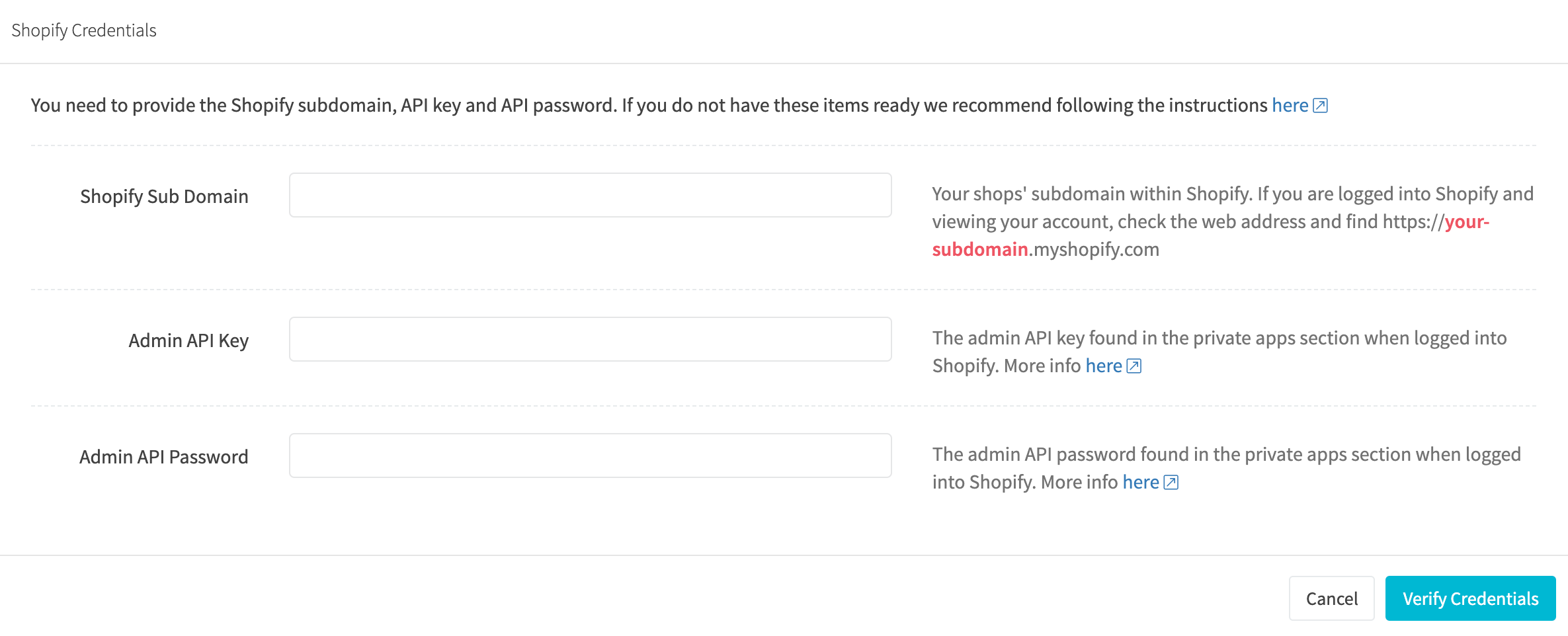Click the "Shopify Sub Domain" field label

click(164, 196)
